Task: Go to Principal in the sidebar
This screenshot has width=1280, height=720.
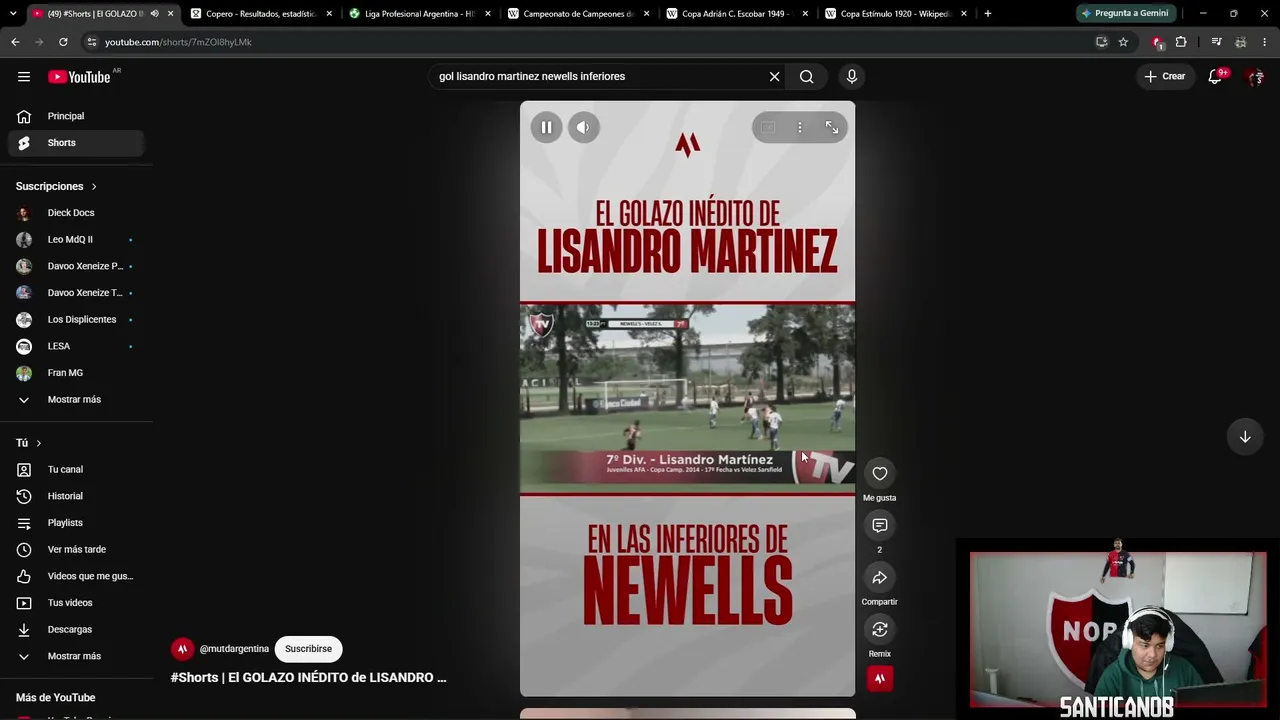Action: [x=76, y=116]
